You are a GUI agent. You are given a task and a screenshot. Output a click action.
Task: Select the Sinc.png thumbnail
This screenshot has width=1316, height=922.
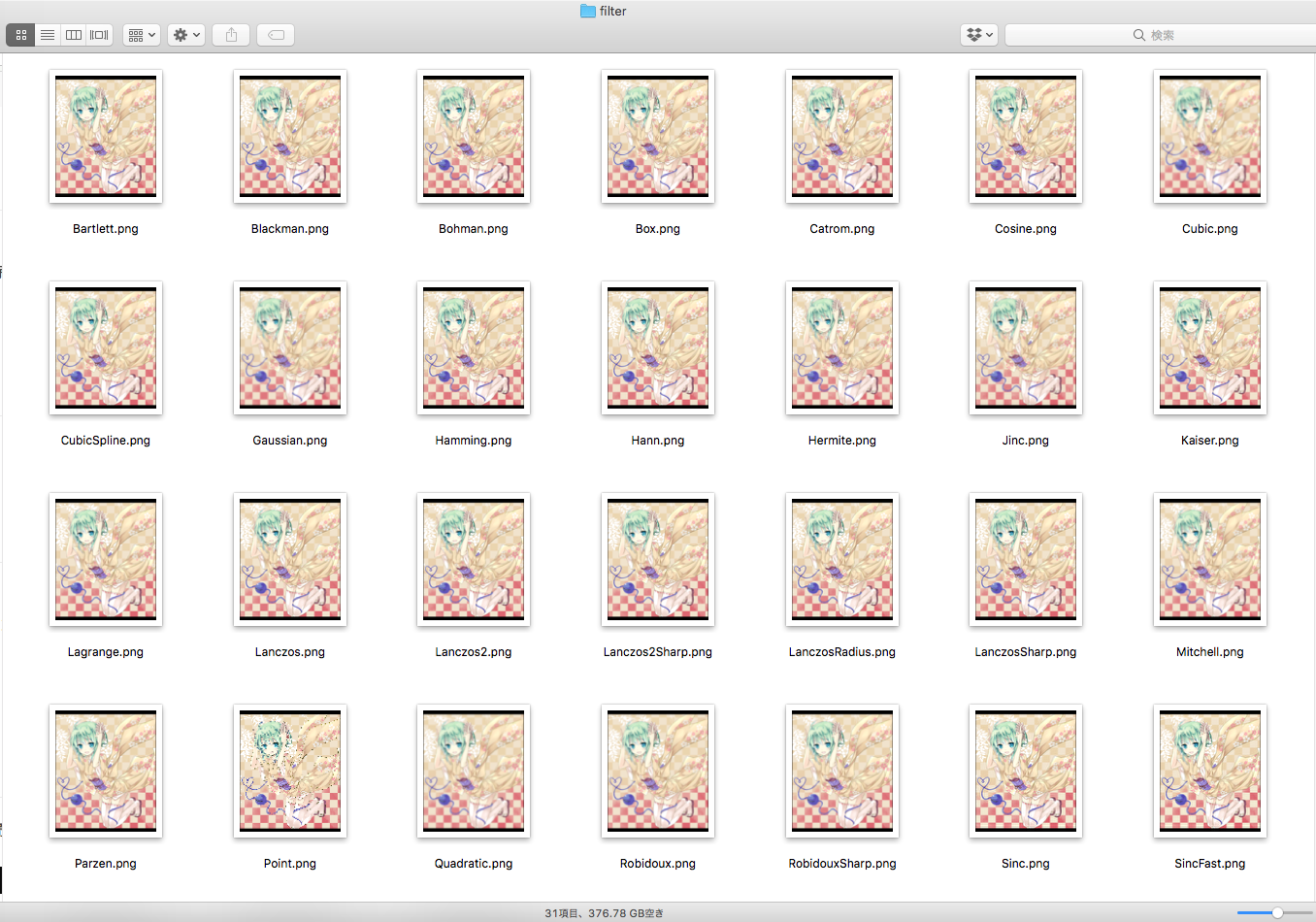[1026, 771]
